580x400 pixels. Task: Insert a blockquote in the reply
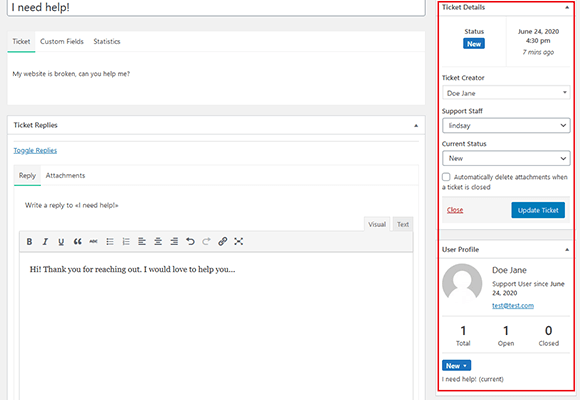(x=77, y=242)
